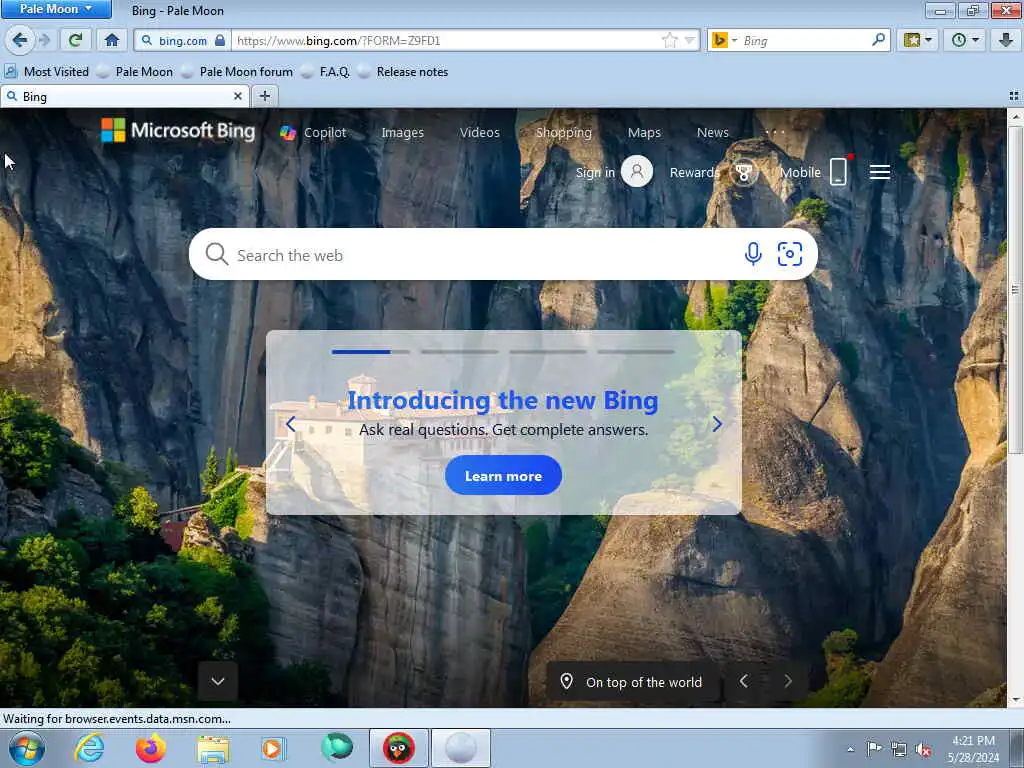Bookmark this page with the star icon
The image size is (1024, 768).
(670, 40)
